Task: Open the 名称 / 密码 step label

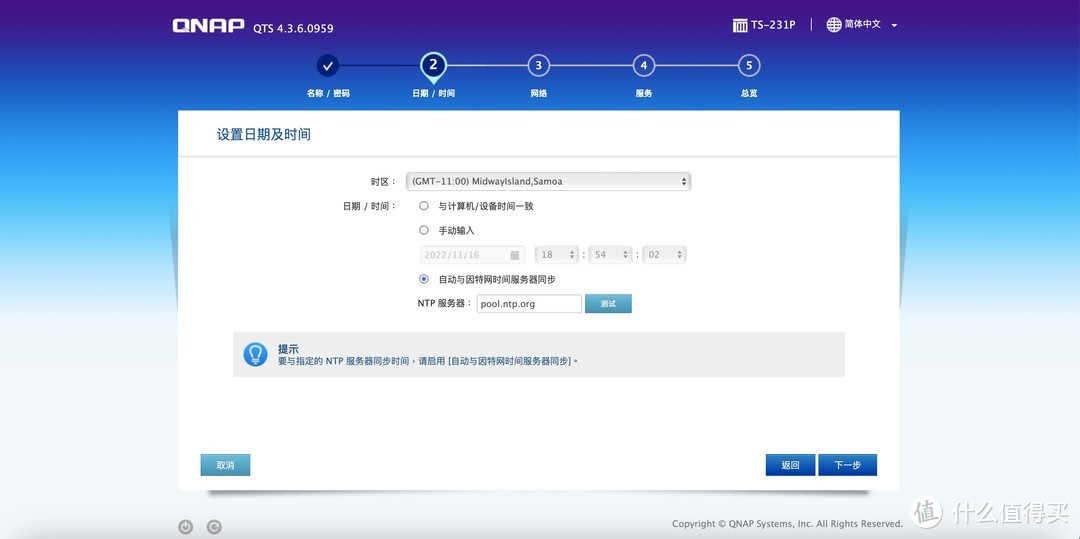Action: coord(328,94)
